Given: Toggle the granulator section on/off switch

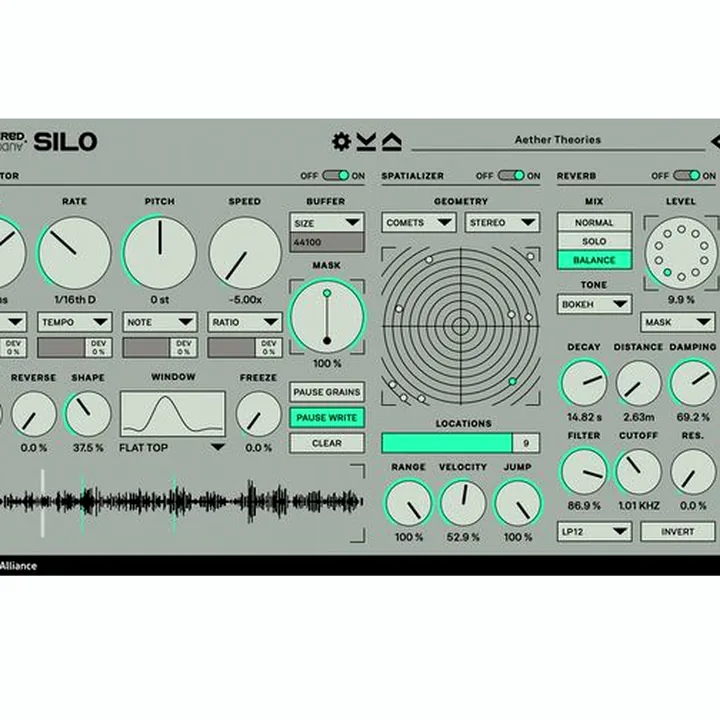Looking at the screenshot, I should tap(336, 175).
